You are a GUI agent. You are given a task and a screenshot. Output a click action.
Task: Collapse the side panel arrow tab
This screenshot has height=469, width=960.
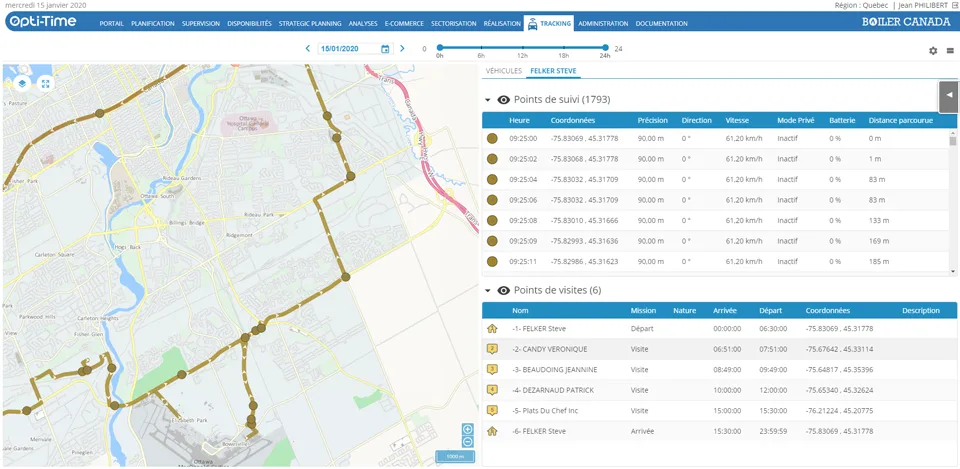[x=949, y=96]
